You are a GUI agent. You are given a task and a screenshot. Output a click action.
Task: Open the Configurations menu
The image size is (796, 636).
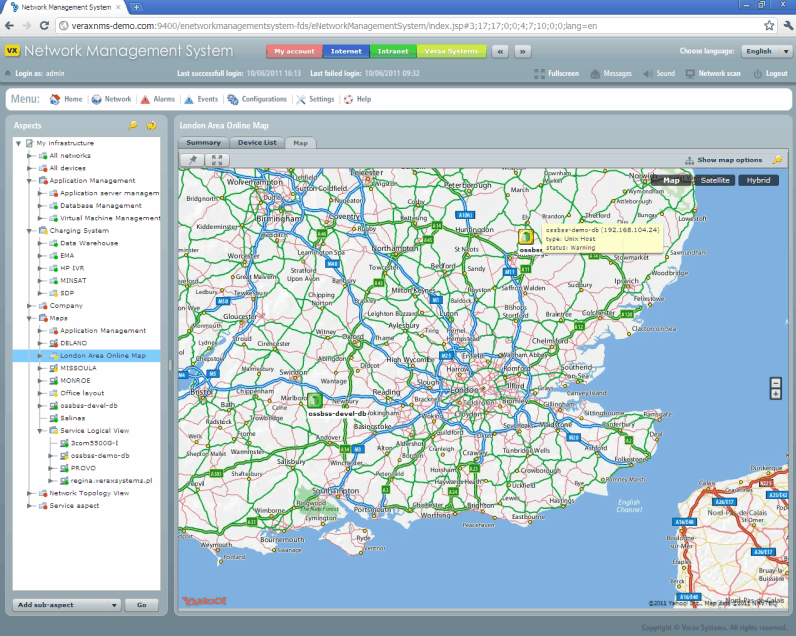pyautogui.click(x=257, y=99)
